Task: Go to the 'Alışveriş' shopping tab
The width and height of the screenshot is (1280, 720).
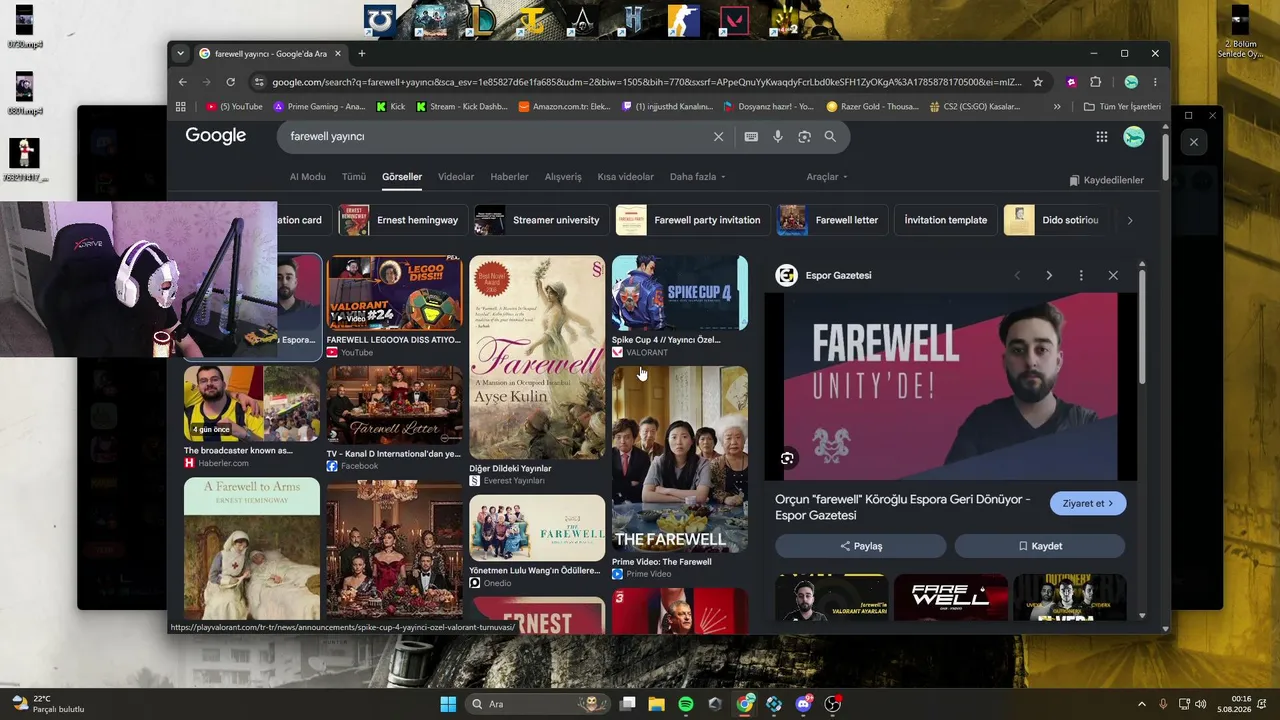Action: pyautogui.click(x=563, y=177)
